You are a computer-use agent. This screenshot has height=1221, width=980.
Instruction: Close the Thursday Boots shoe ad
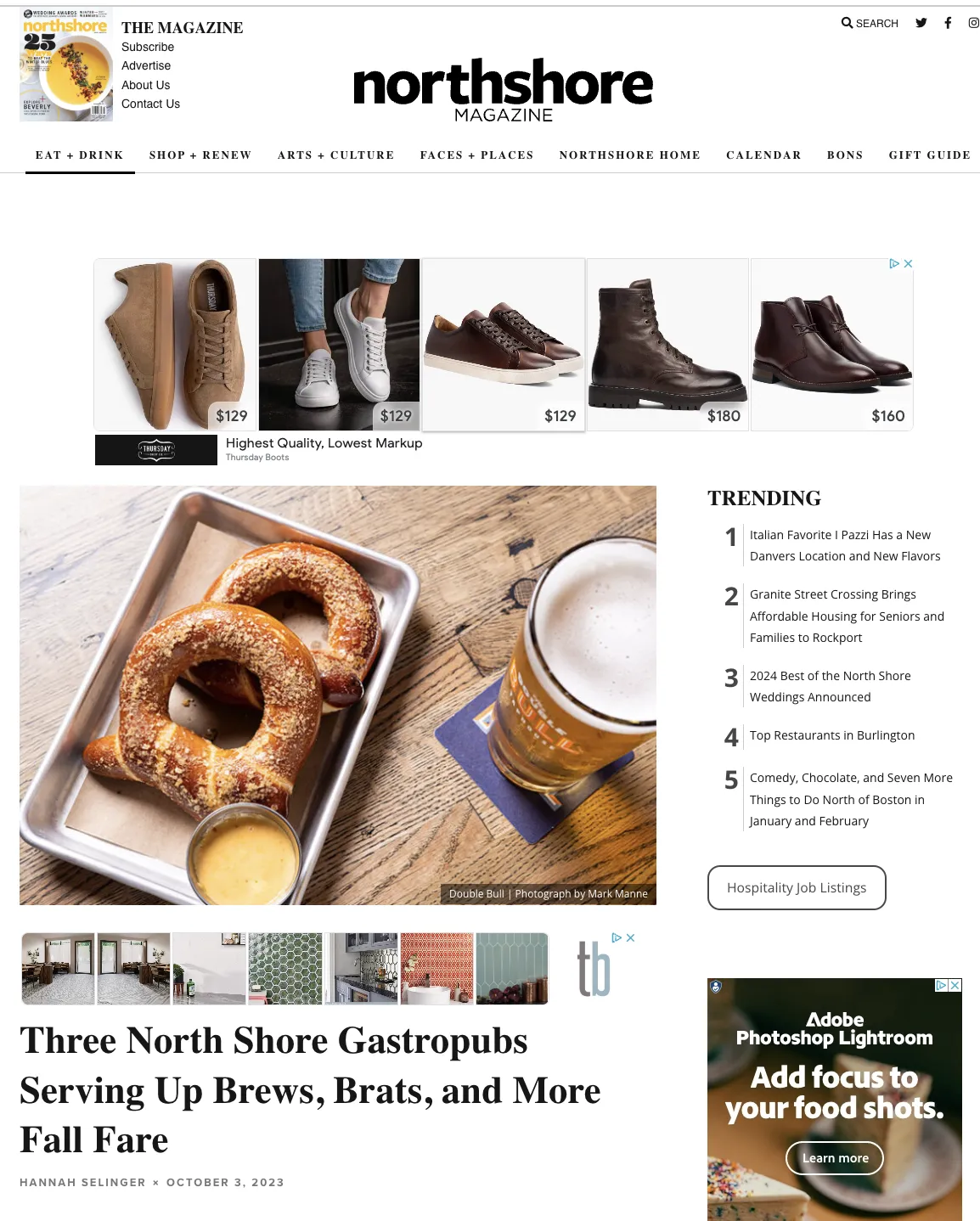[908, 264]
